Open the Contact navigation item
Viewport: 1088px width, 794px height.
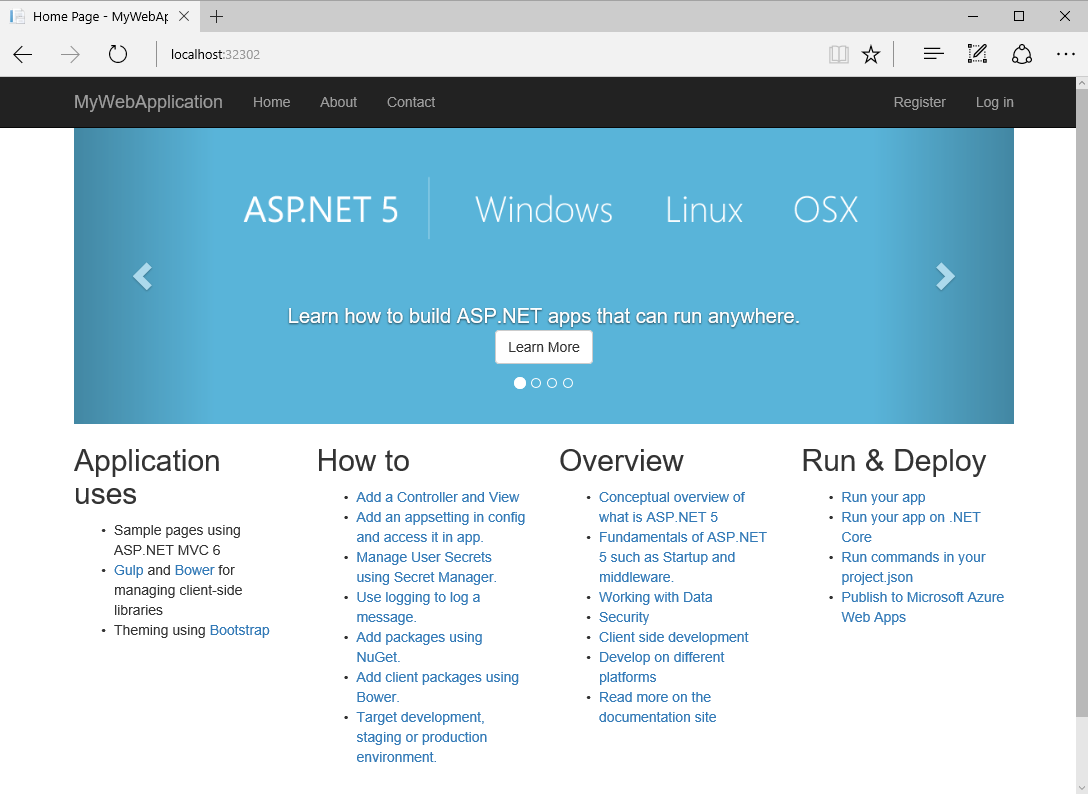coord(410,102)
